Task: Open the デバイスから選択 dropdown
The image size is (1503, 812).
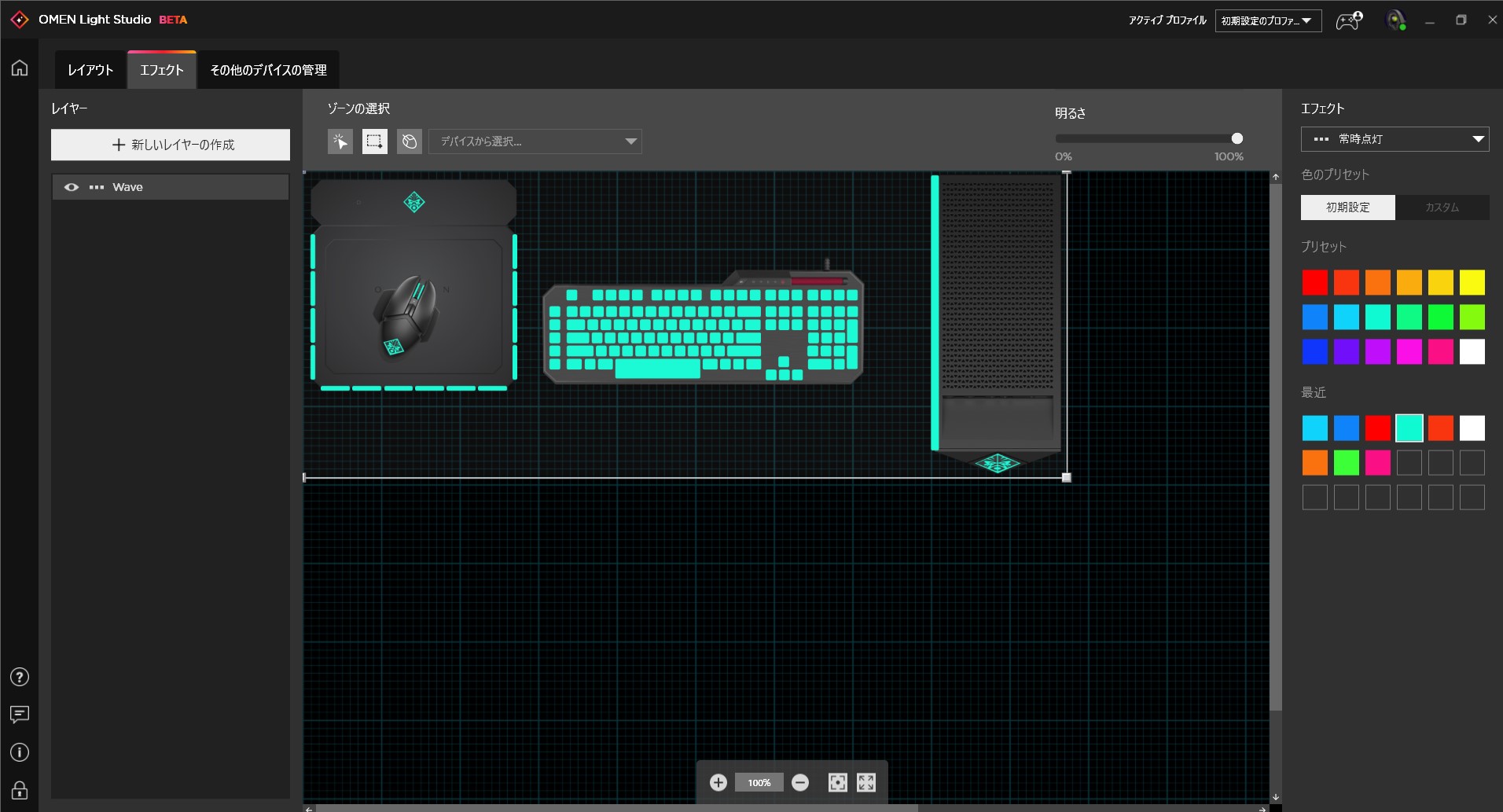Action: point(535,141)
